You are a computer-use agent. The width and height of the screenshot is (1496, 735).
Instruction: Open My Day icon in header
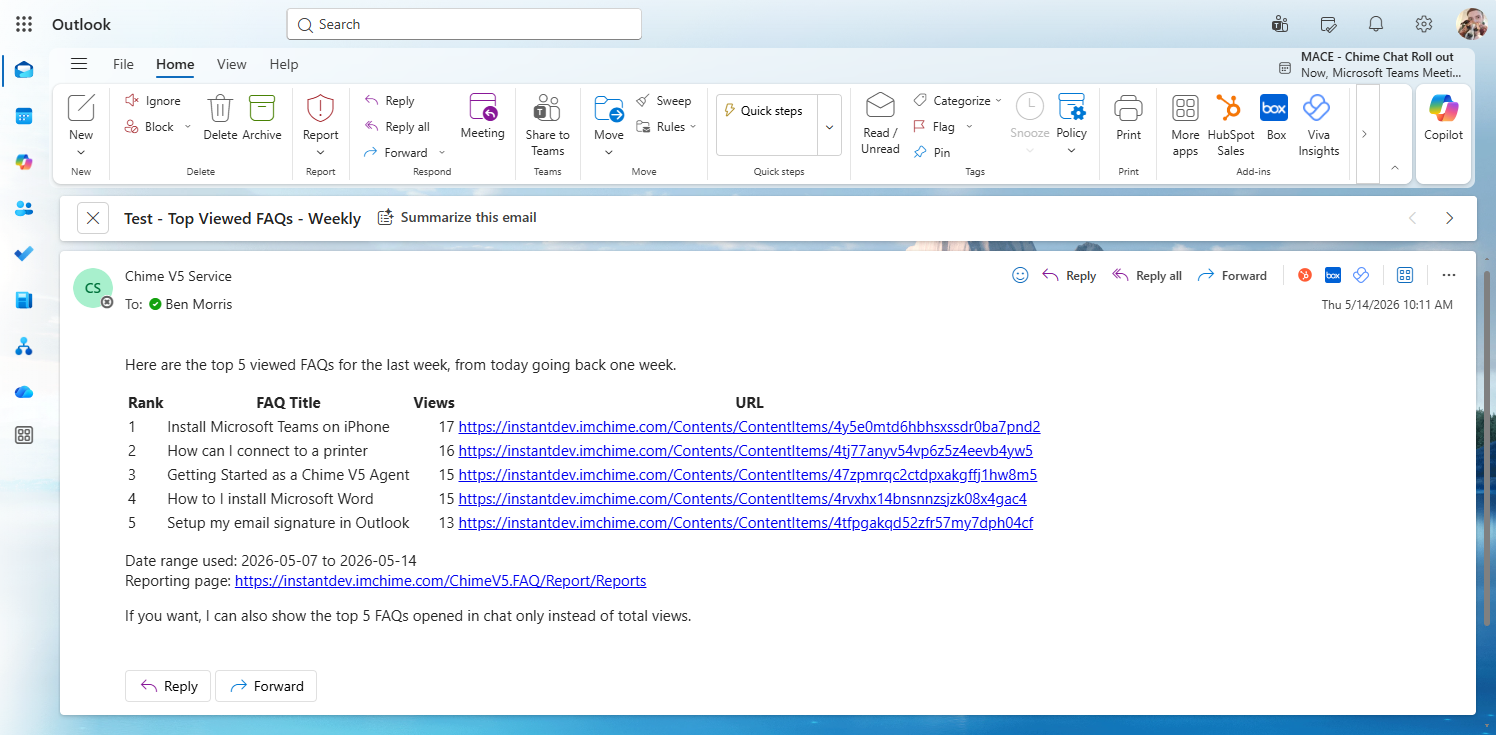1328,24
